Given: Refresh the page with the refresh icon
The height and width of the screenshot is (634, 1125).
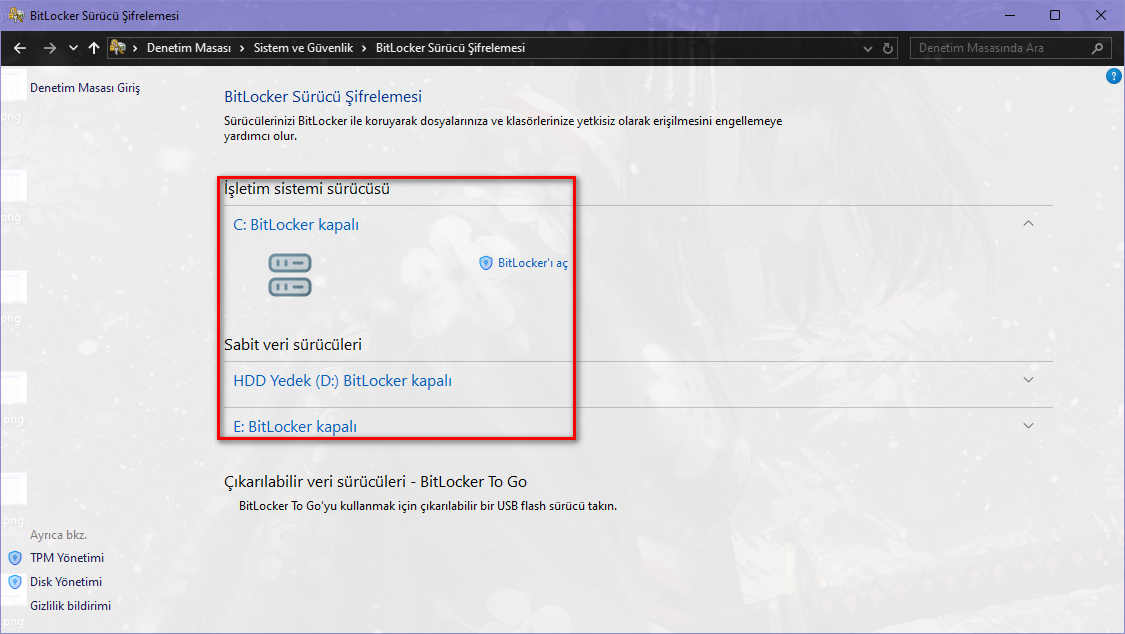Looking at the screenshot, I should (x=888, y=49).
